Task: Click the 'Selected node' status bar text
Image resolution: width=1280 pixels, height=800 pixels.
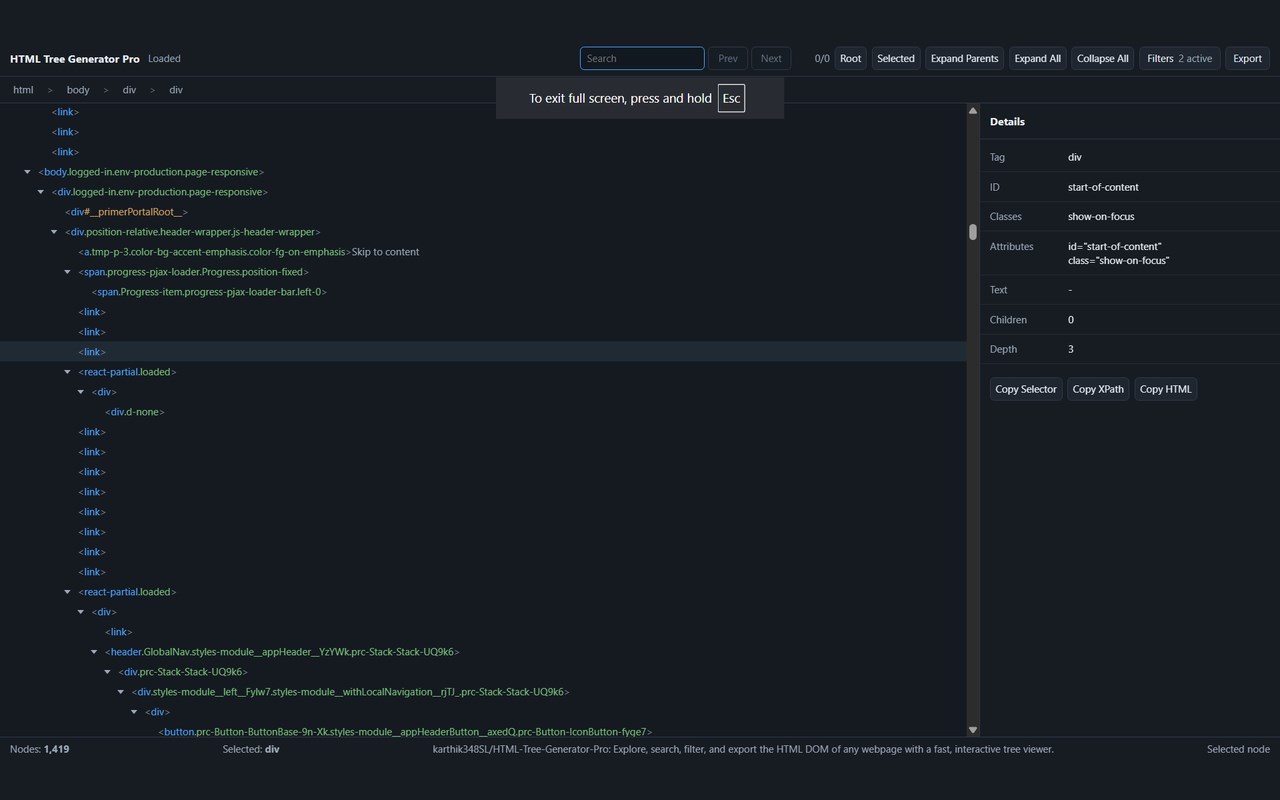Action: [x=1238, y=749]
